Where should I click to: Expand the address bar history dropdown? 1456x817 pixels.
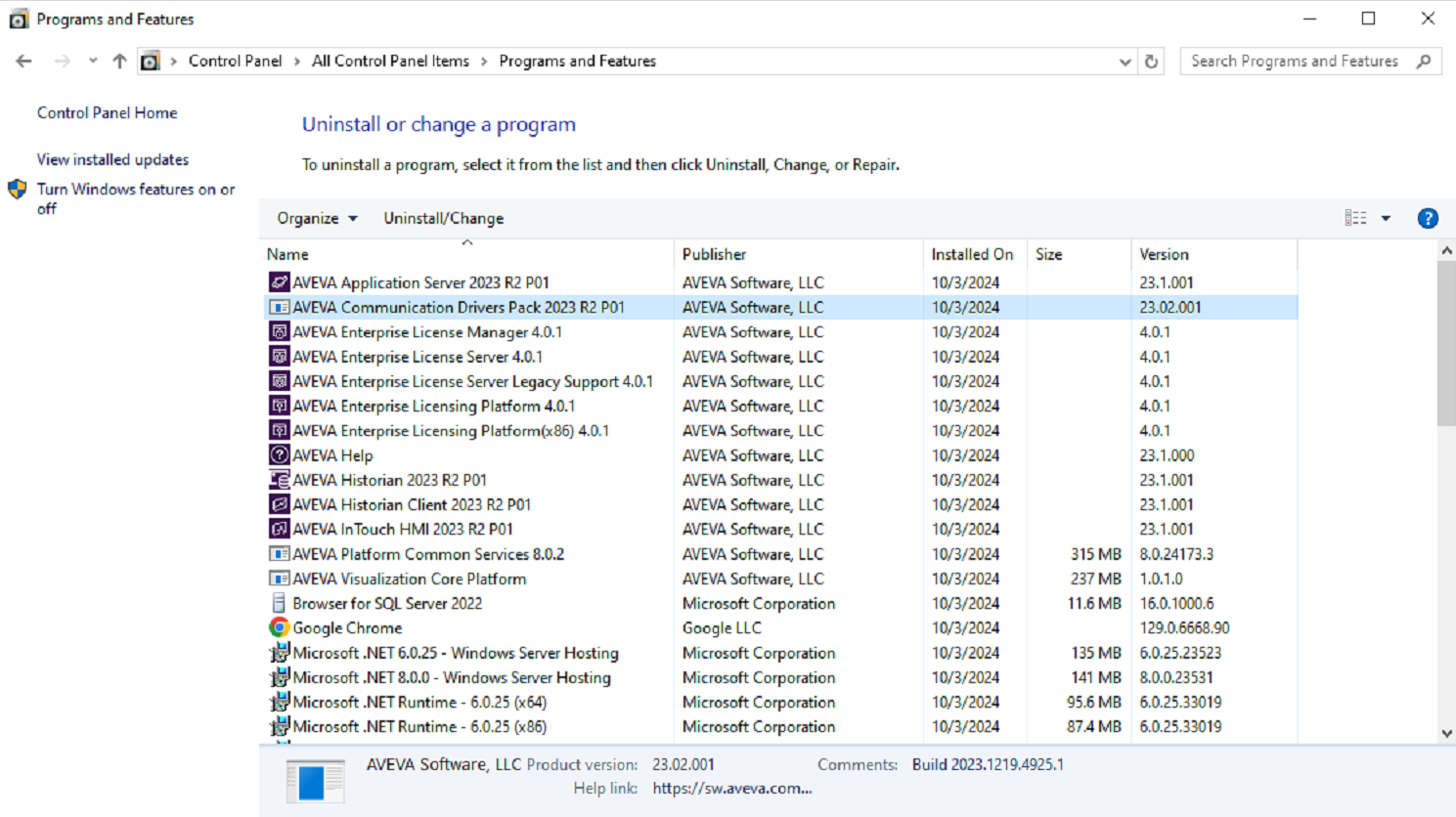(1125, 62)
